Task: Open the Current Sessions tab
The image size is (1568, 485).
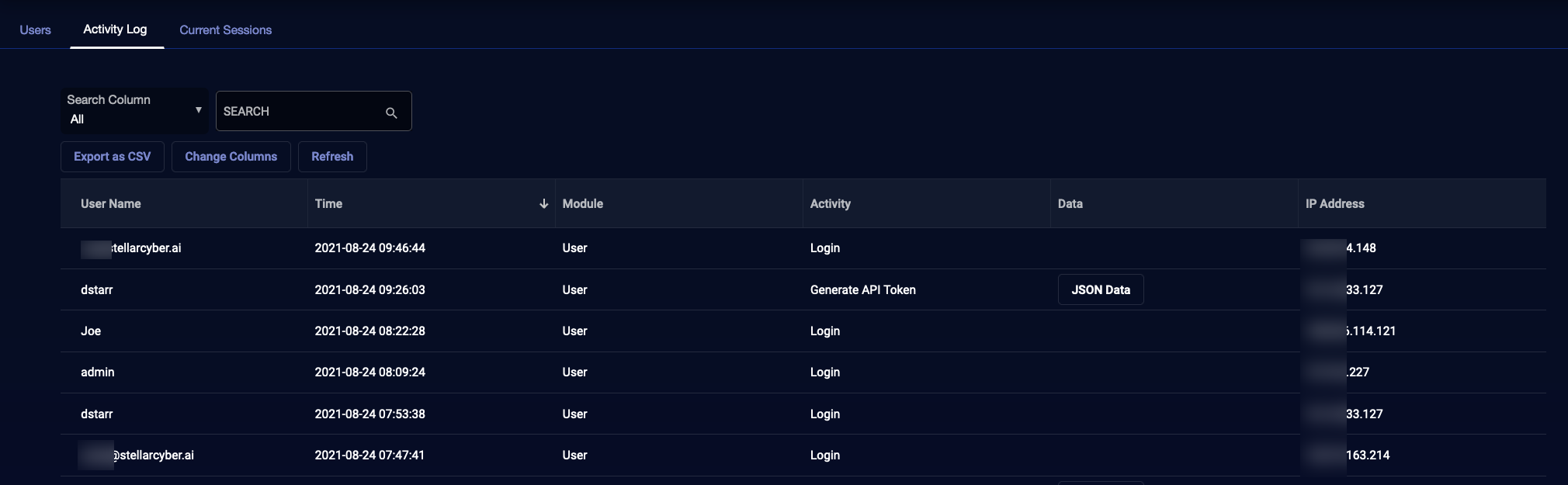Action: pos(225,29)
